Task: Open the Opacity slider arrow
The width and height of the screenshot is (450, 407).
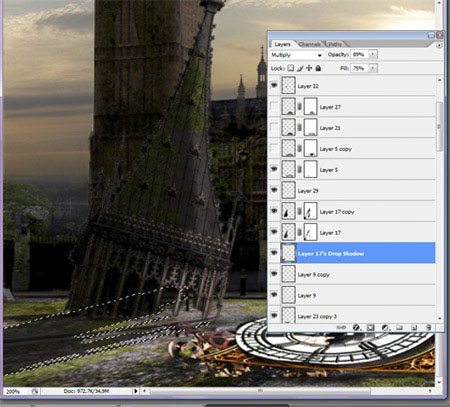Action: pos(373,54)
